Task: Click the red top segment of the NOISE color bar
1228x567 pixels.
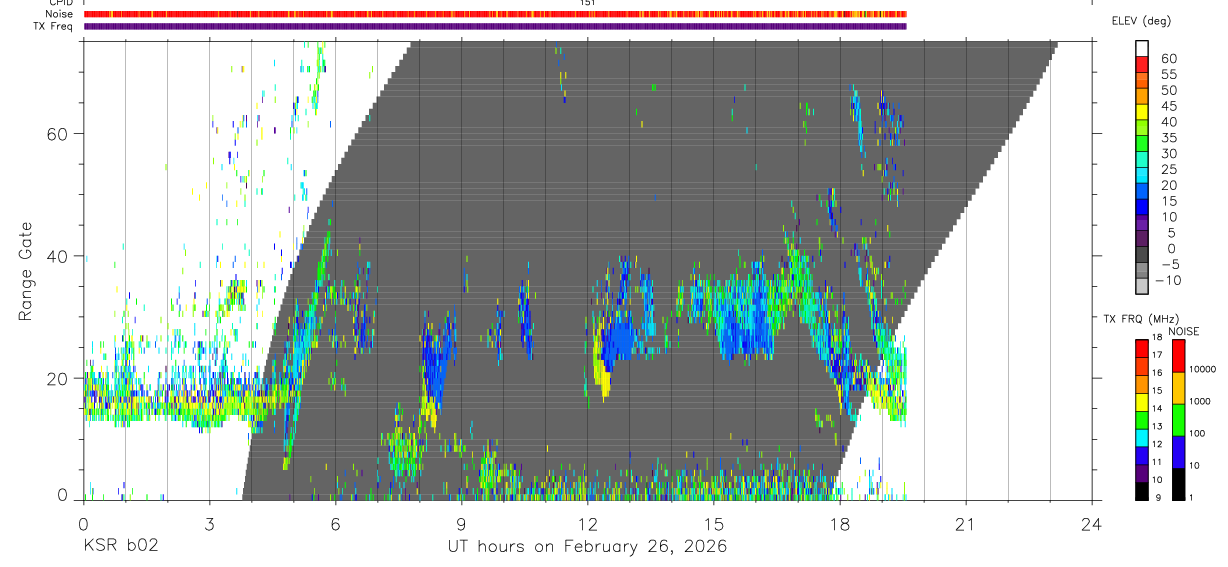Action: 1179,356
